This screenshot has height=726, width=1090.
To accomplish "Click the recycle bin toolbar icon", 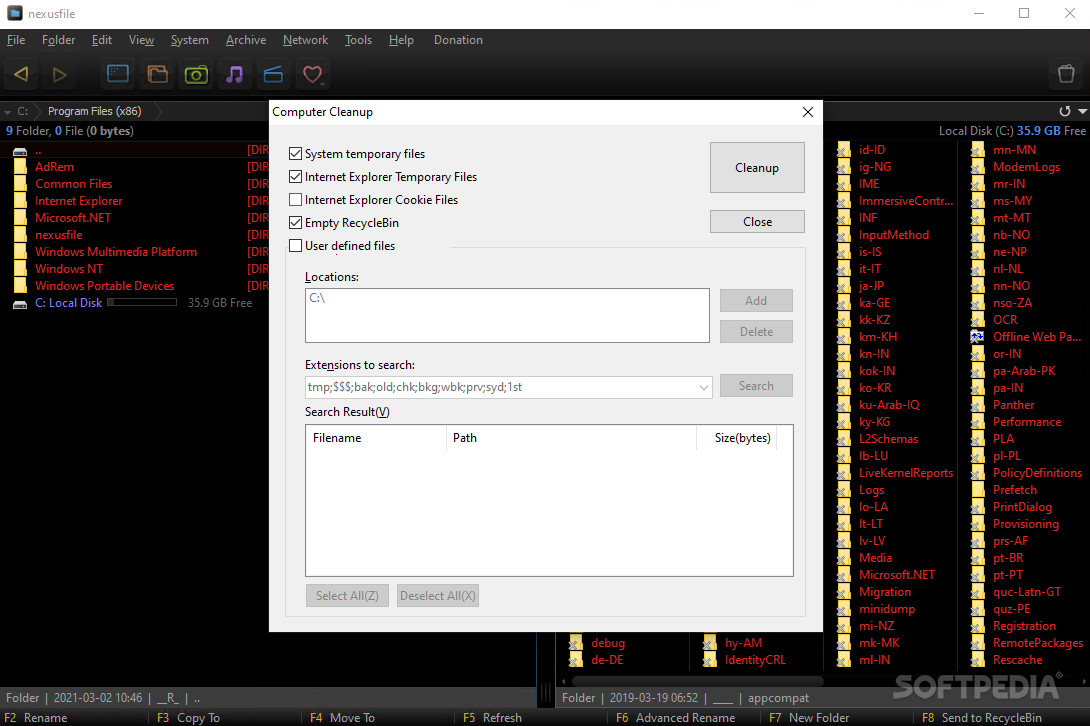I will click(x=1066, y=74).
